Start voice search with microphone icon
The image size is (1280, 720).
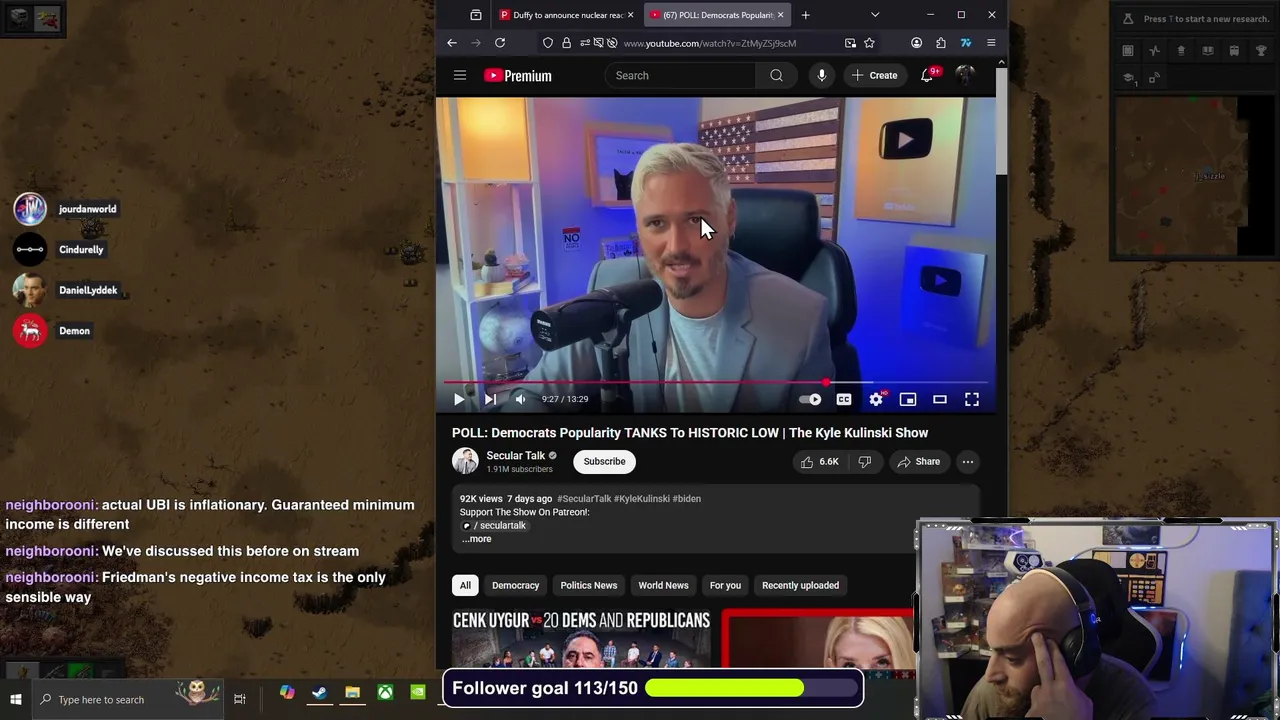click(821, 75)
